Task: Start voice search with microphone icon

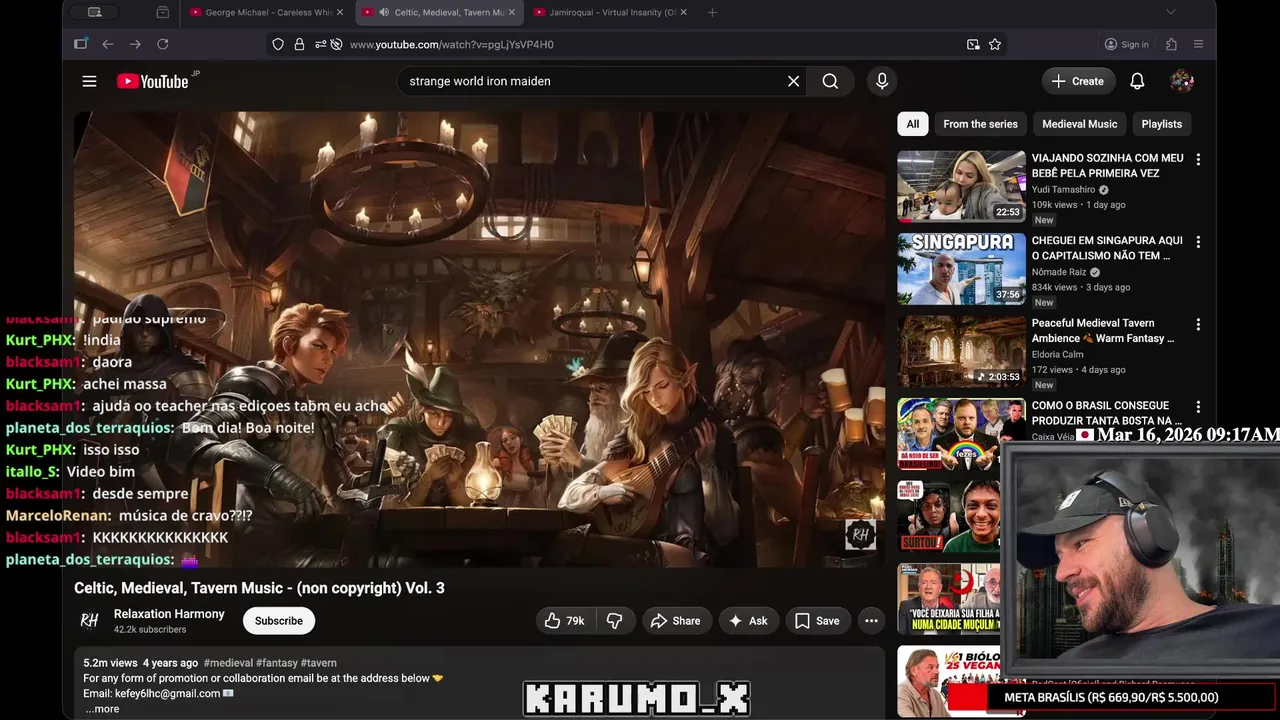Action: [x=882, y=81]
